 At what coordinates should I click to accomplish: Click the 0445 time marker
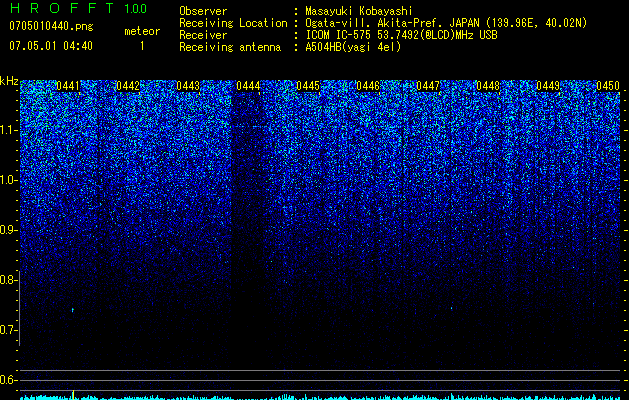308,86
